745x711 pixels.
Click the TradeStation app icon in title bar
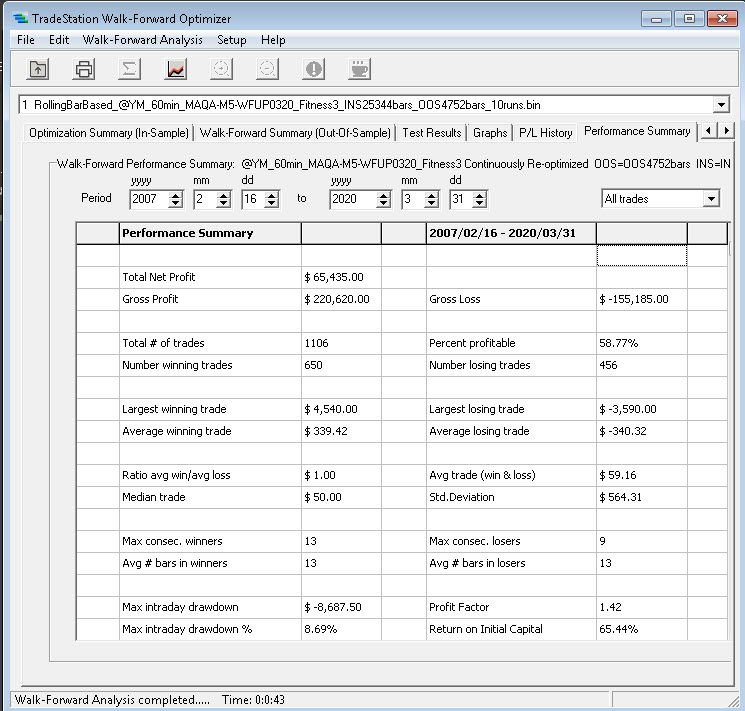pos(21,19)
